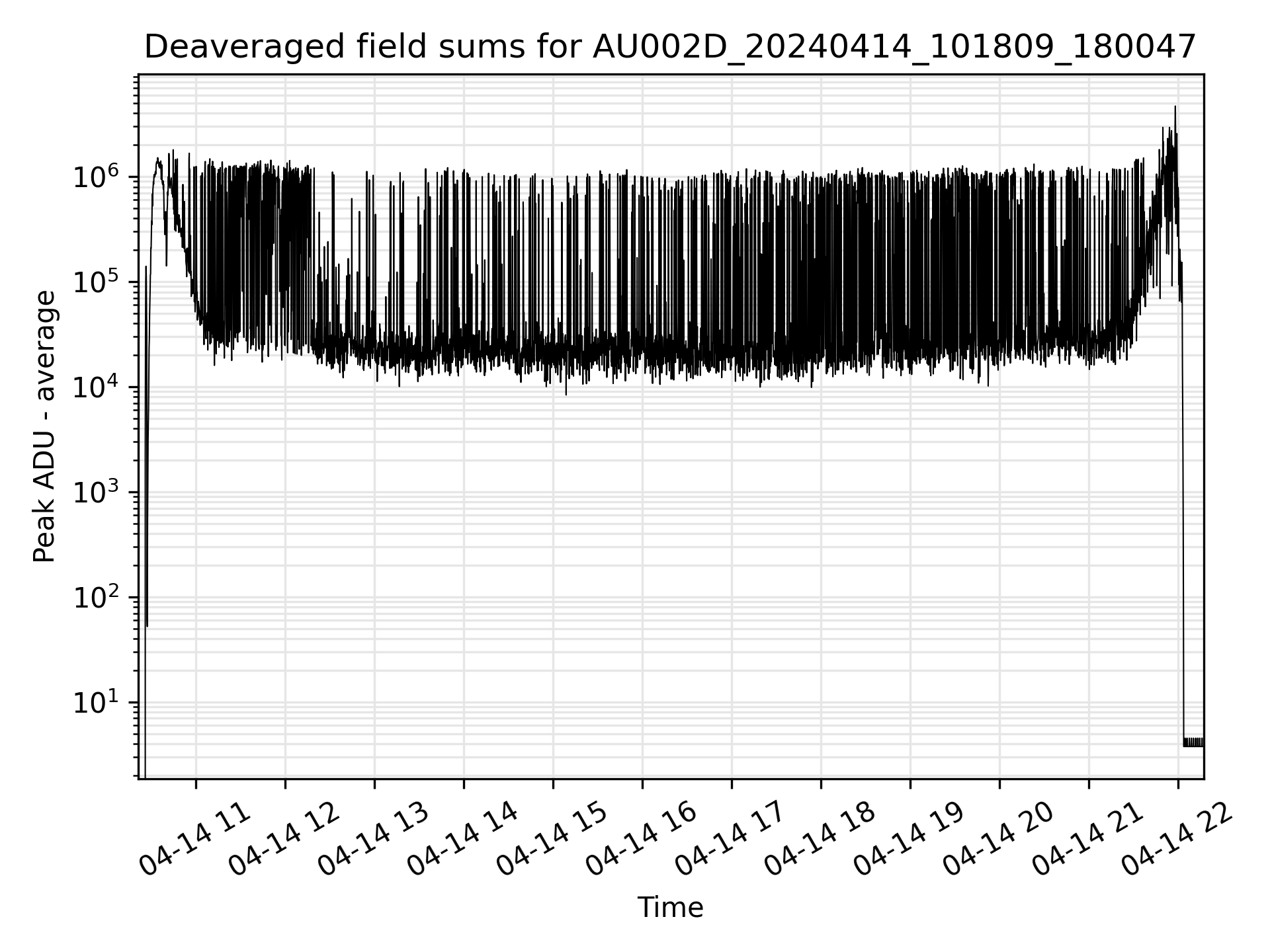This screenshot has height=952, width=1270.
Task: Click the x-axis label 'Time'
Action: coord(670,908)
